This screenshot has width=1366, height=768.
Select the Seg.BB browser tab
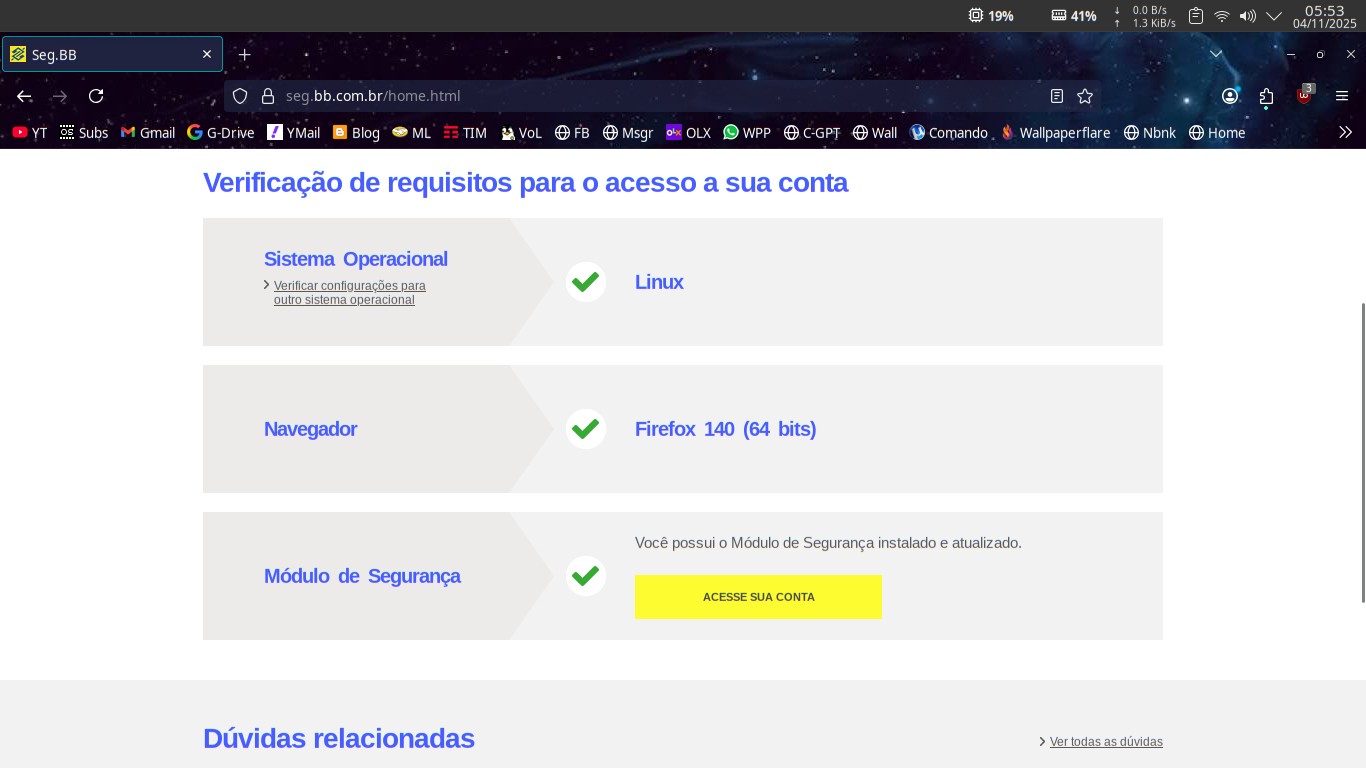tap(110, 55)
